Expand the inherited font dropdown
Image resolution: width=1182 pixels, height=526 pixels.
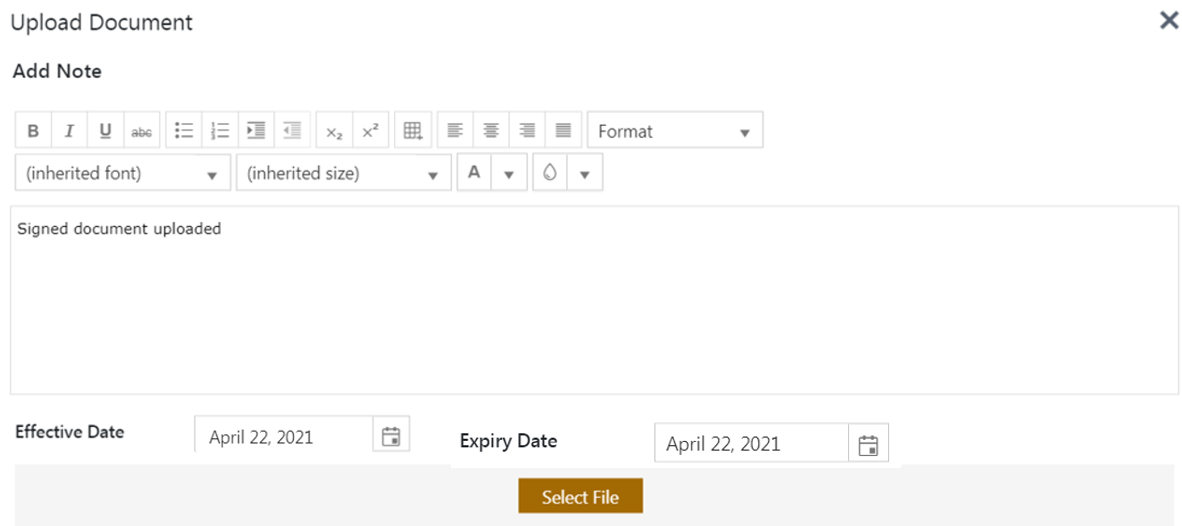click(123, 173)
